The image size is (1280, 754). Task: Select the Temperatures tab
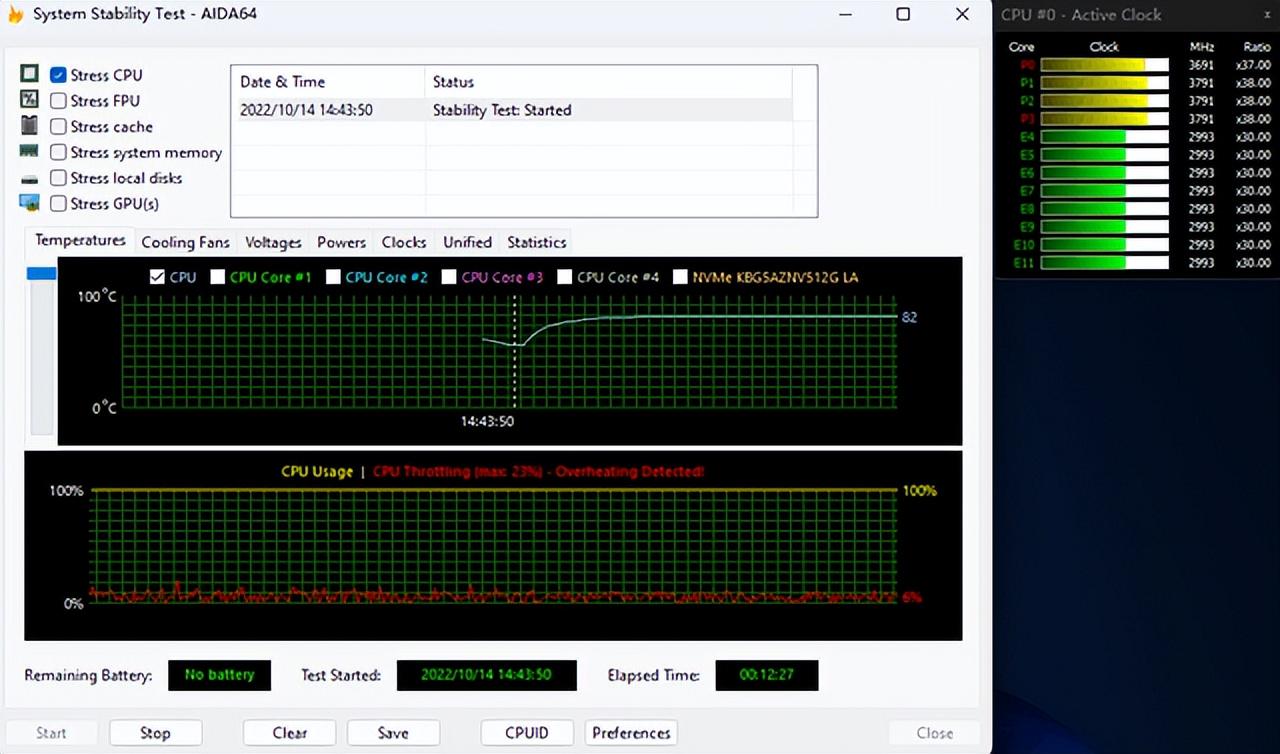(x=80, y=240)
